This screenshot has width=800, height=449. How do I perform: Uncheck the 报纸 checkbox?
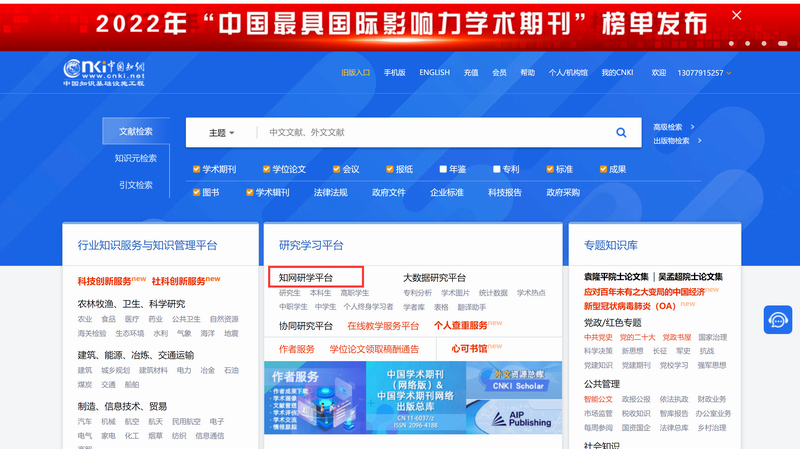coord(390,169)
